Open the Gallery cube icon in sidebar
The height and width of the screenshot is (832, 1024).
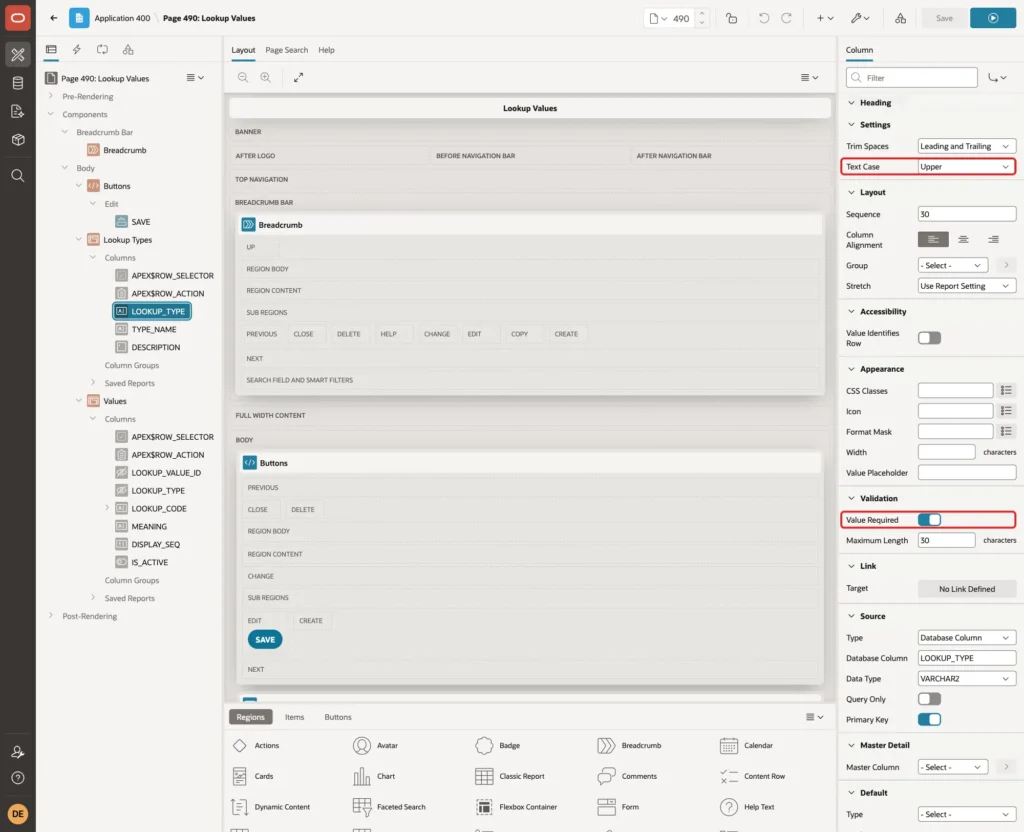tap(18, 140)
